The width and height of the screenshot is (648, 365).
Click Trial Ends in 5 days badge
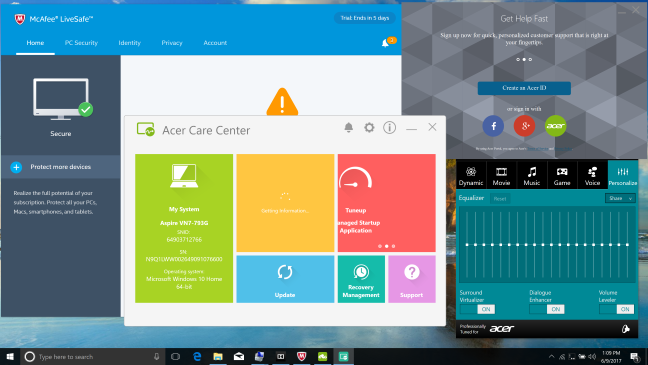364,18
